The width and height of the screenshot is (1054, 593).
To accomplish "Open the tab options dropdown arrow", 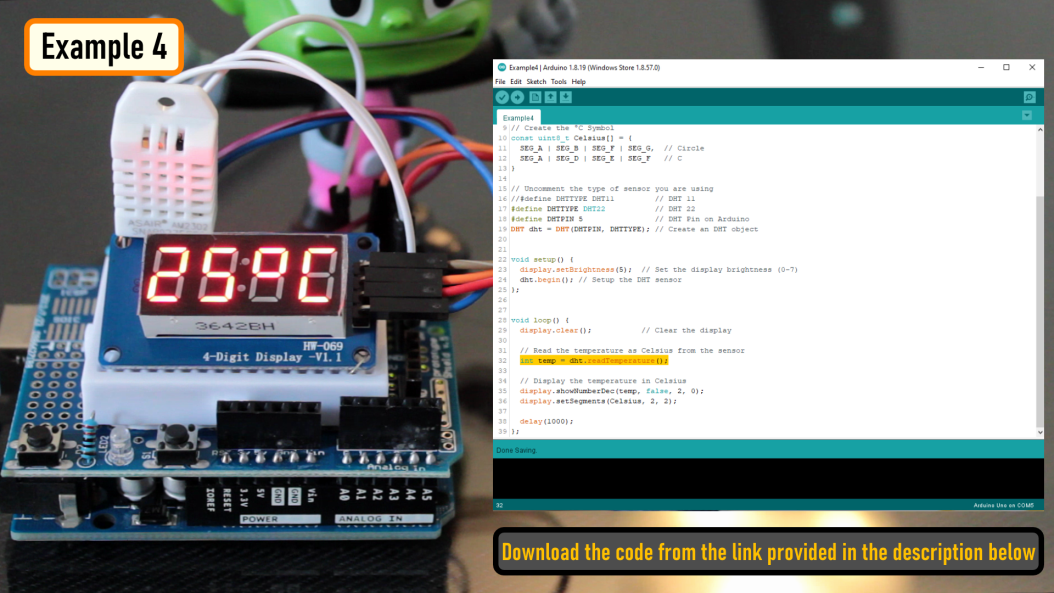I will (1027, 115).
